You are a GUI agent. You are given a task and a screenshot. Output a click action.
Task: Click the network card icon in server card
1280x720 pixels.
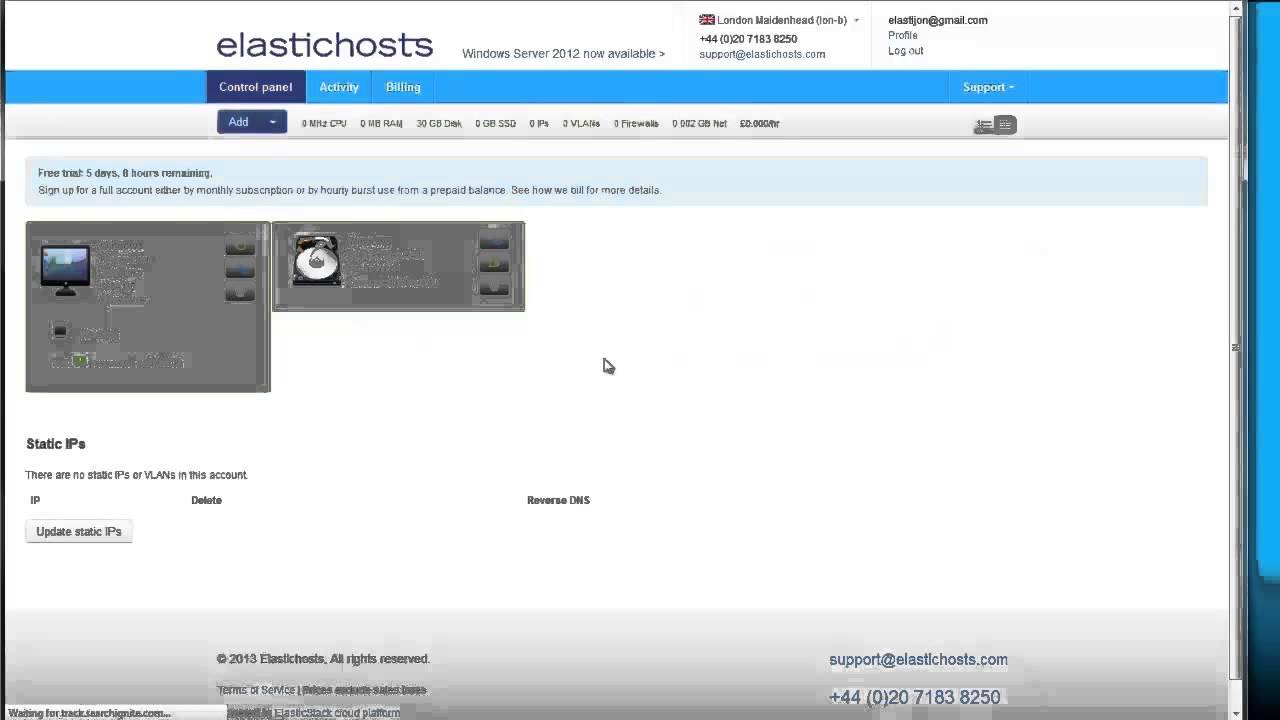pos(60,332)
